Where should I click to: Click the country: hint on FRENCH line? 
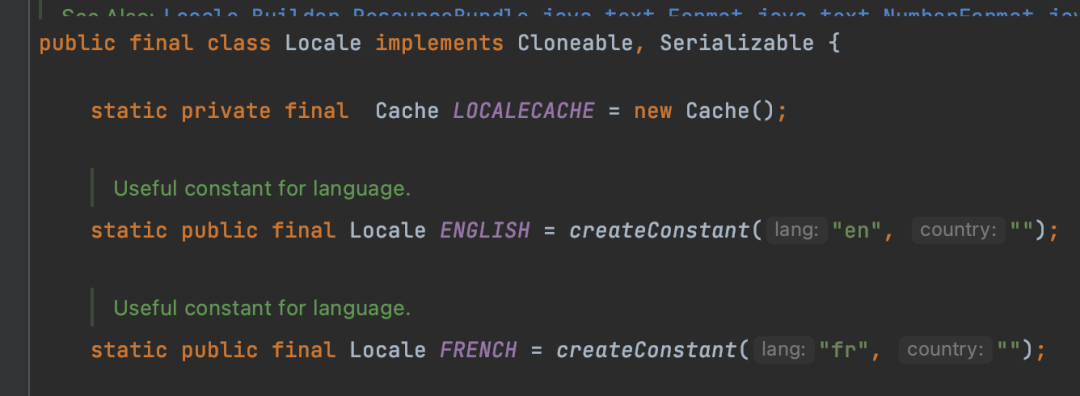[x=945, y=350]
